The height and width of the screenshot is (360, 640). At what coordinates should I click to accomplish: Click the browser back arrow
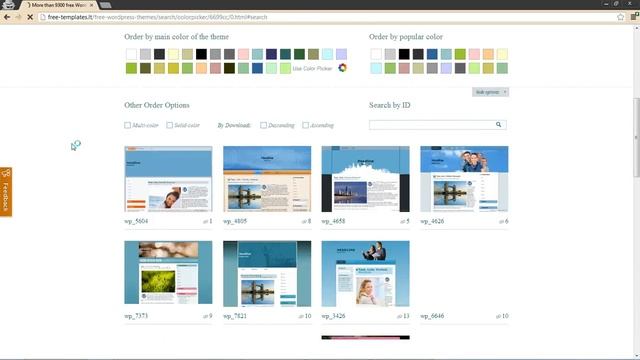7,17
